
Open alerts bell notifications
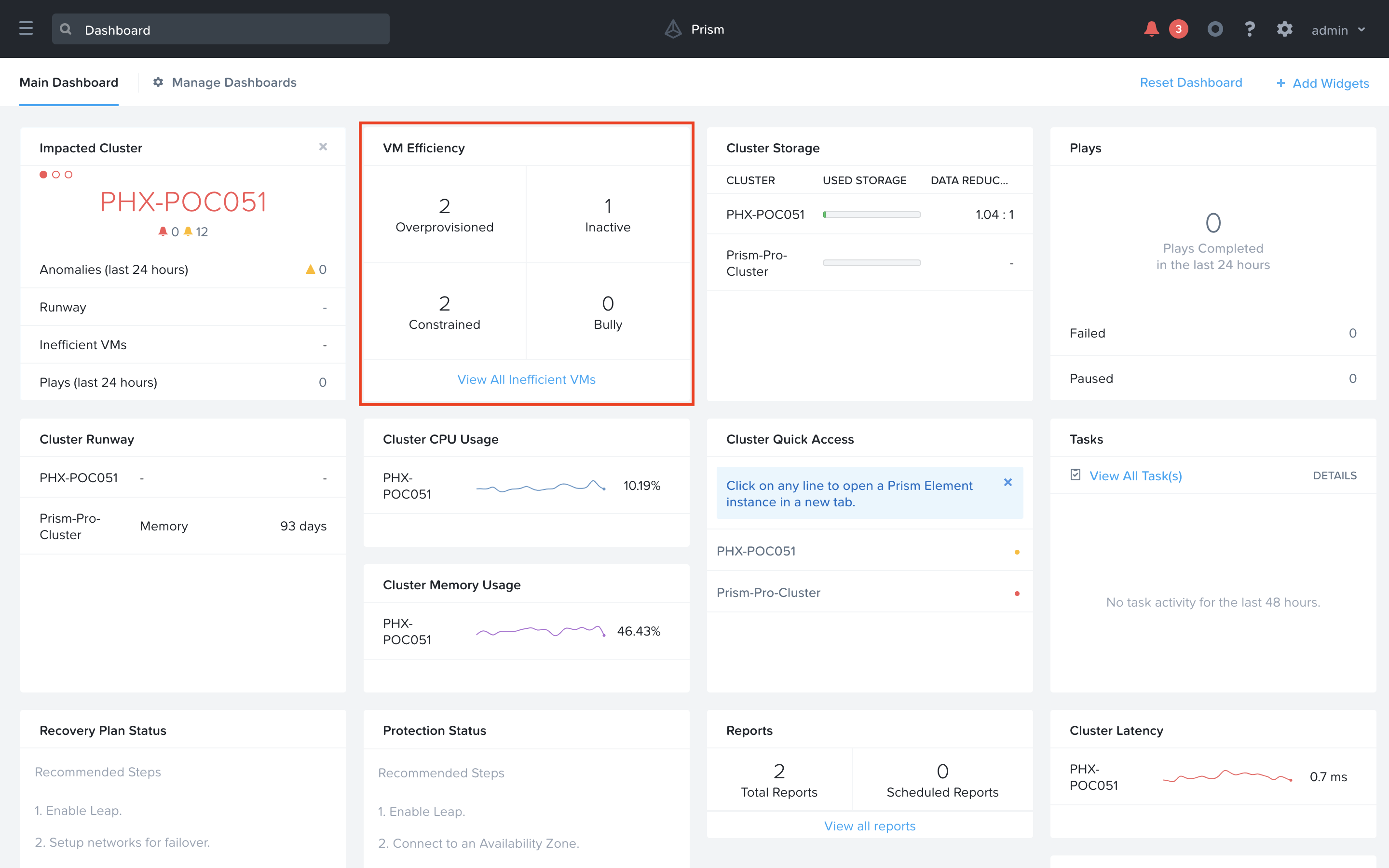pyautogui.click(x=1151, y=29)
